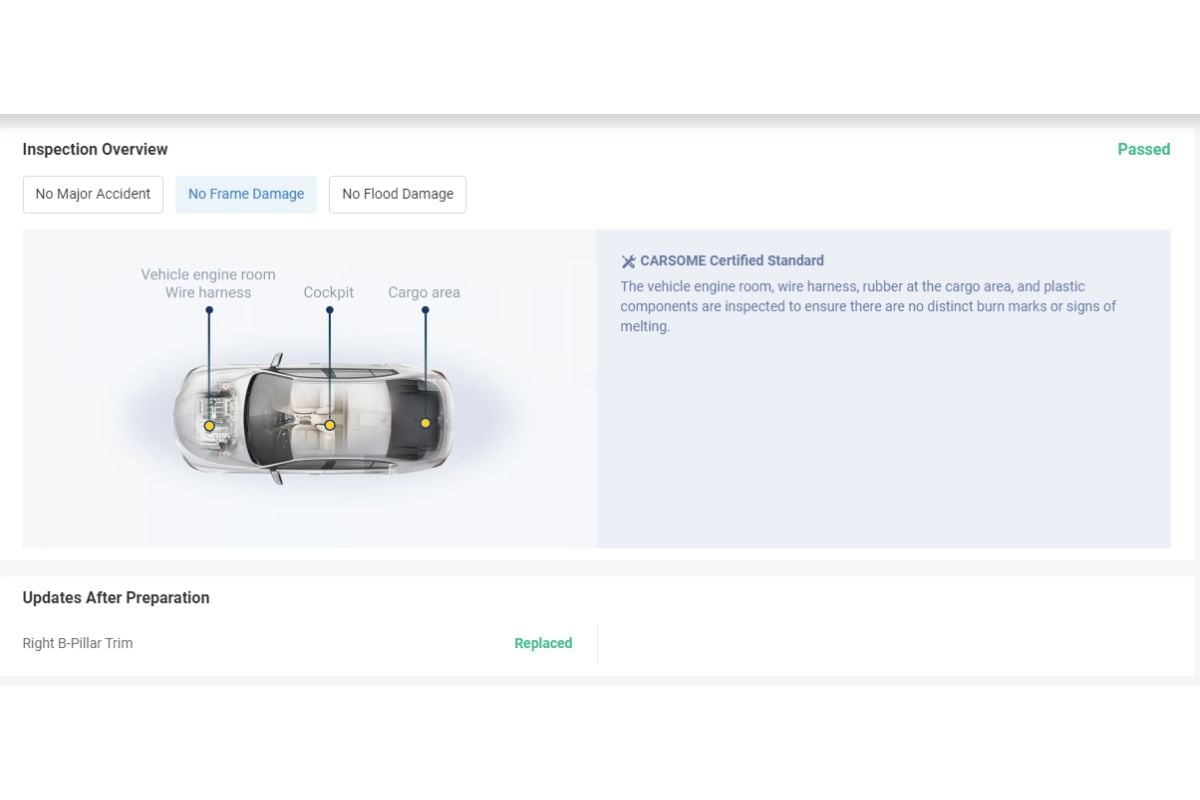Click the green Passed status text
This screenshot has height=800, width=1200.
(1143, 149)
